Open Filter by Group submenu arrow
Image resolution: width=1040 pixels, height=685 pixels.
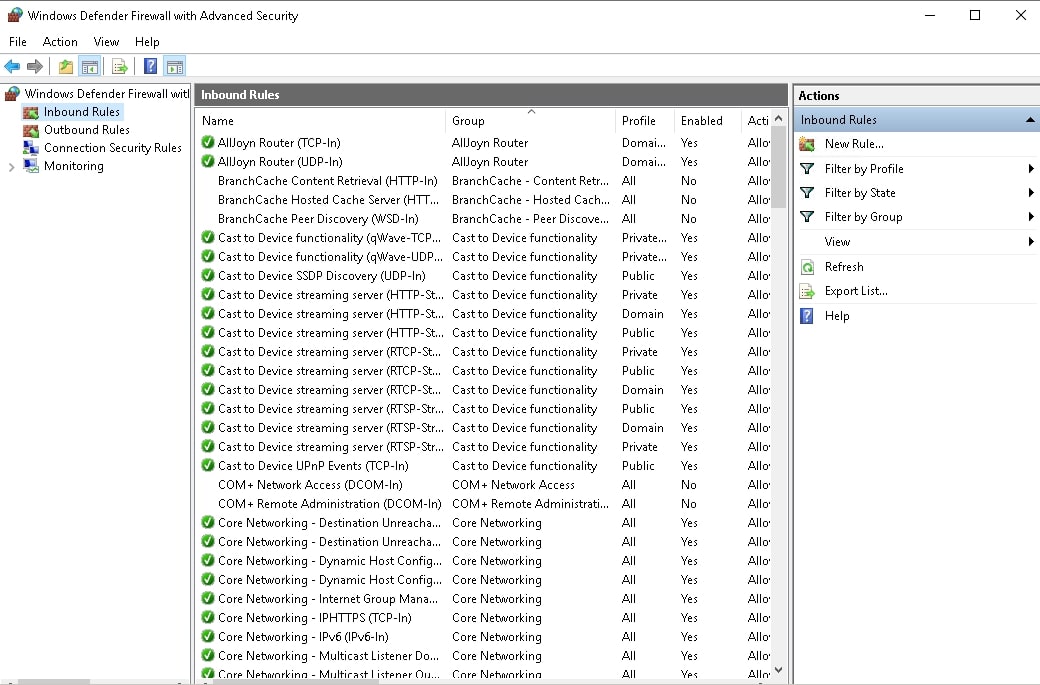(1031, 216)
